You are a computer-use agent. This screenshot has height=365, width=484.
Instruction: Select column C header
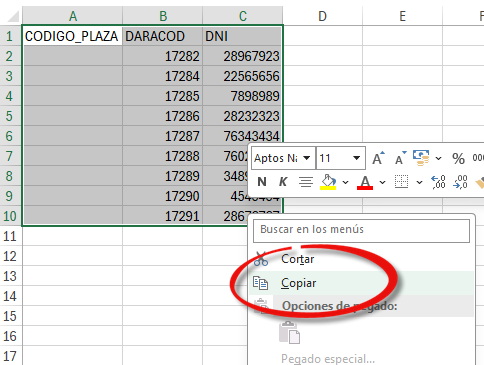click(x=243, y=16)
